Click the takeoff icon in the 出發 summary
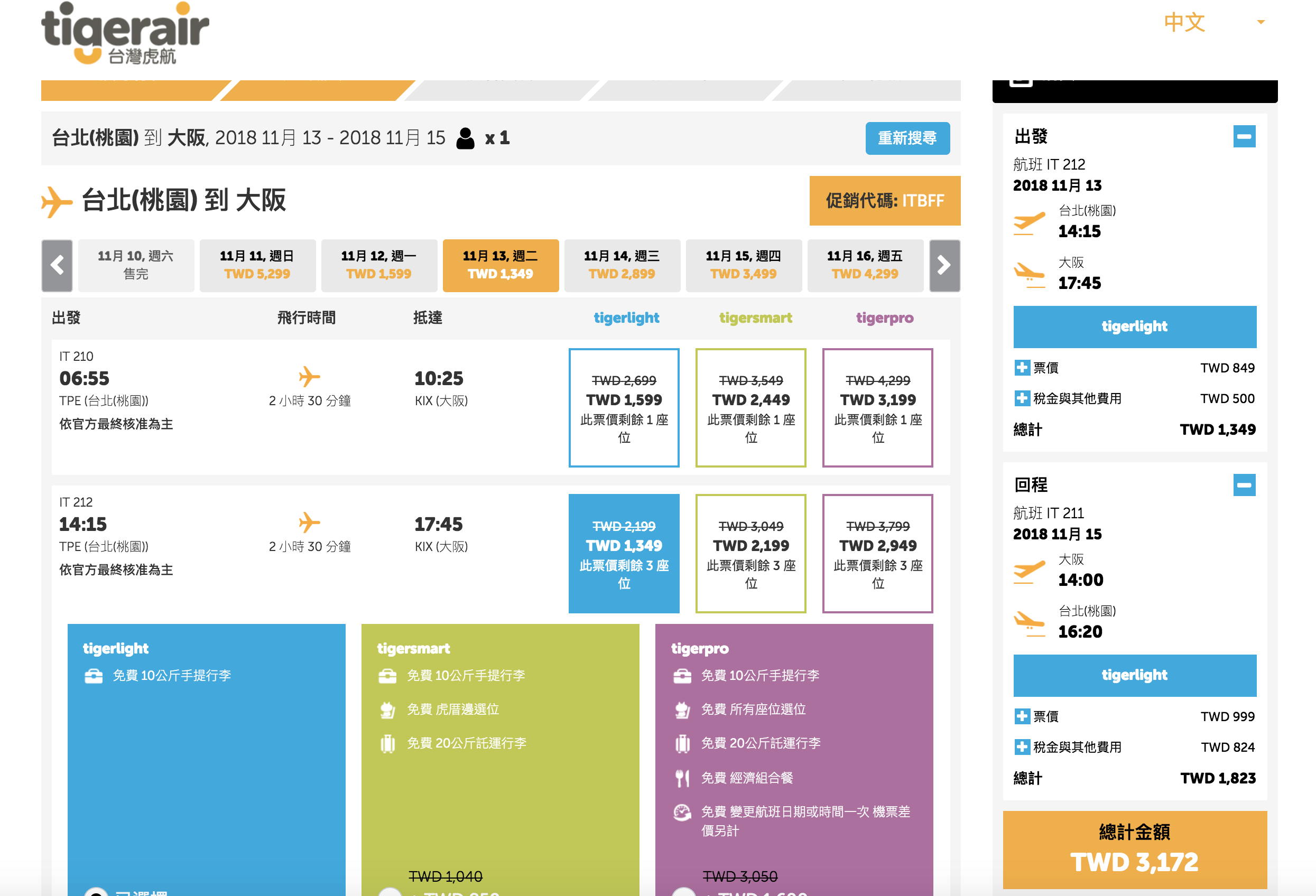The height and width of the screenshot is (896, 1316). (x=1029, y=222)
